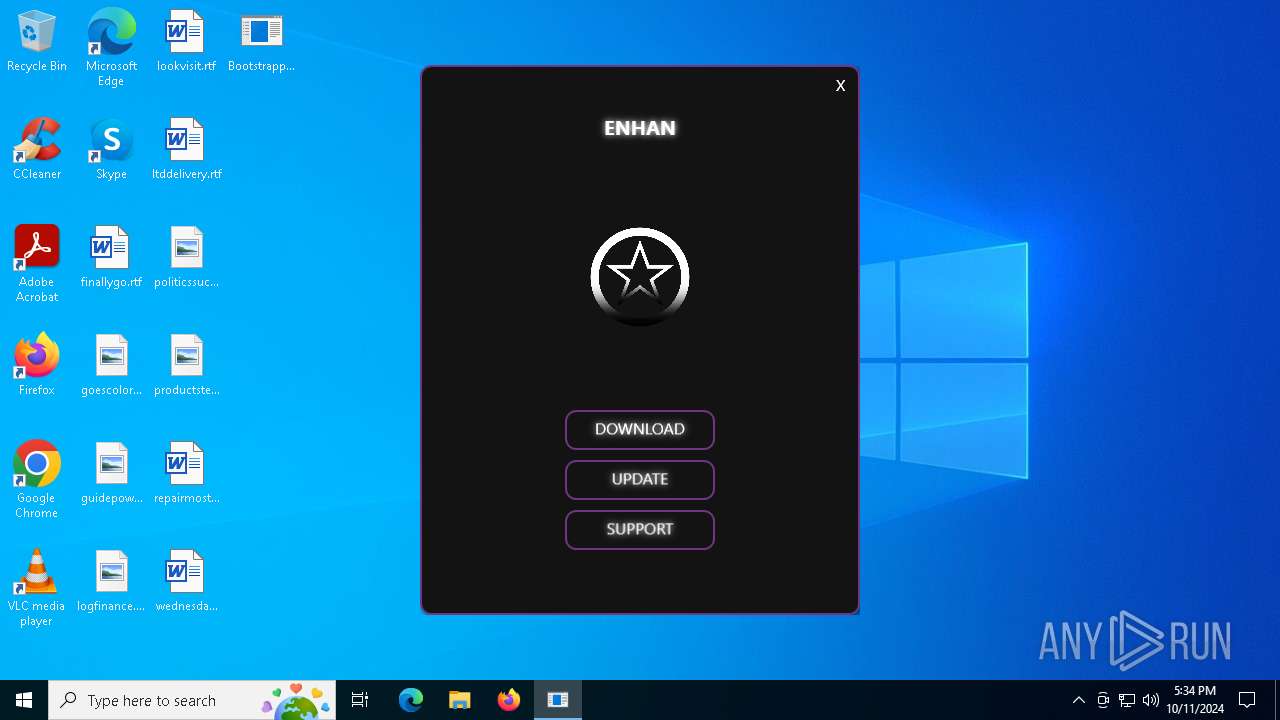Open Skype desktop shortcut
Viewport: 1280px width, 720px height.
(111, 149)
